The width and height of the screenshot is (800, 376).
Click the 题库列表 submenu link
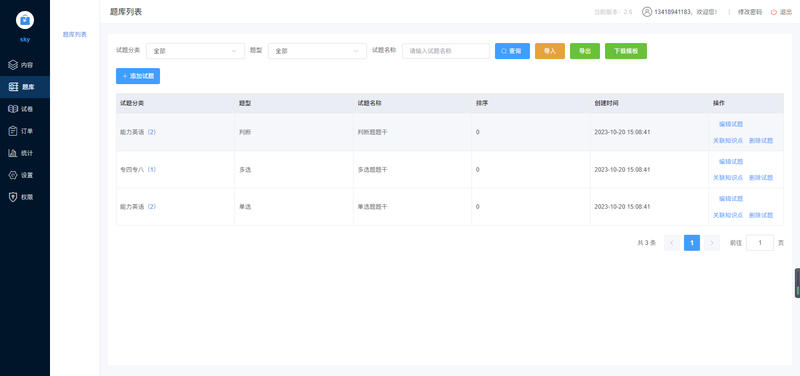click(x=74, y=35)
